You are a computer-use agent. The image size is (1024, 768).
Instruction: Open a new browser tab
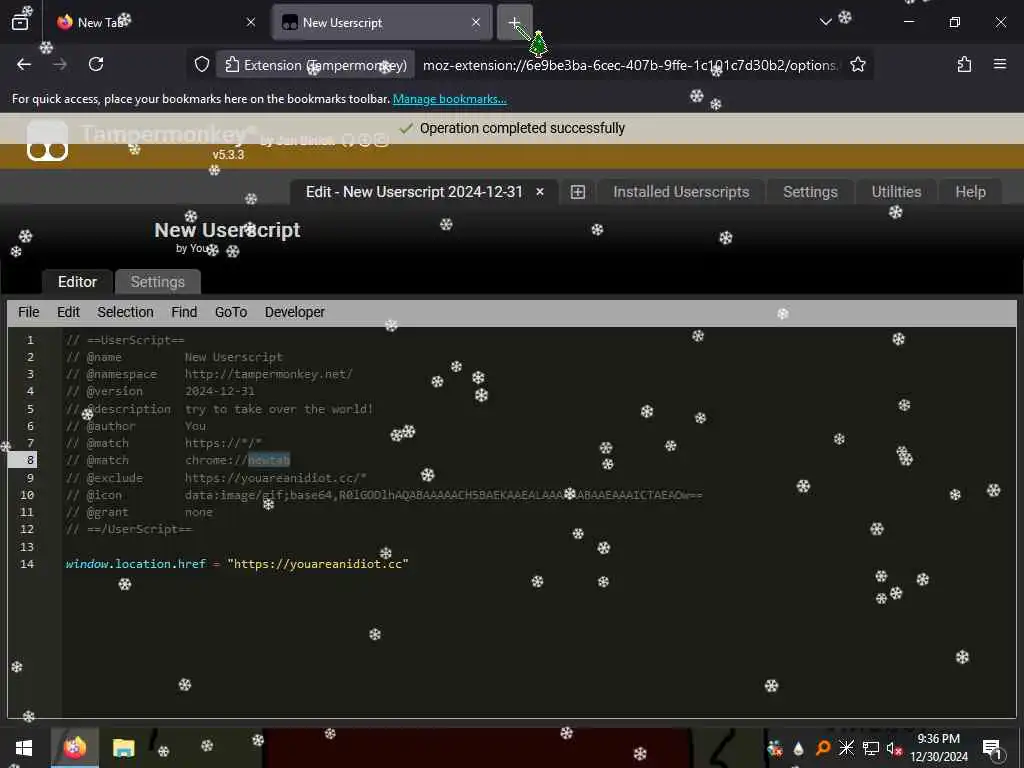click(515, 22)
